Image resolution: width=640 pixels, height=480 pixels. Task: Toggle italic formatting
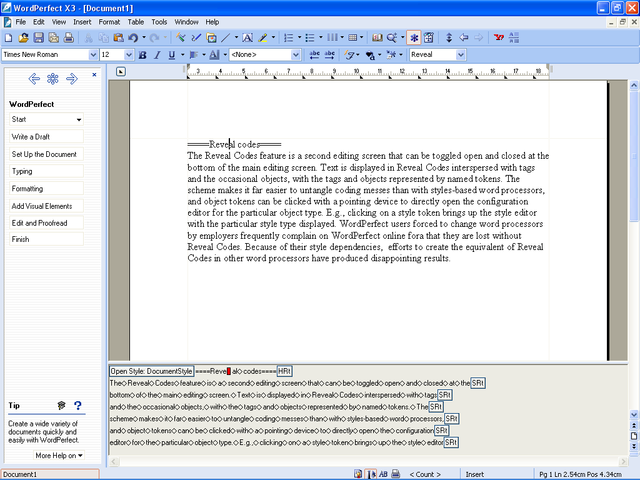(157, 55)
